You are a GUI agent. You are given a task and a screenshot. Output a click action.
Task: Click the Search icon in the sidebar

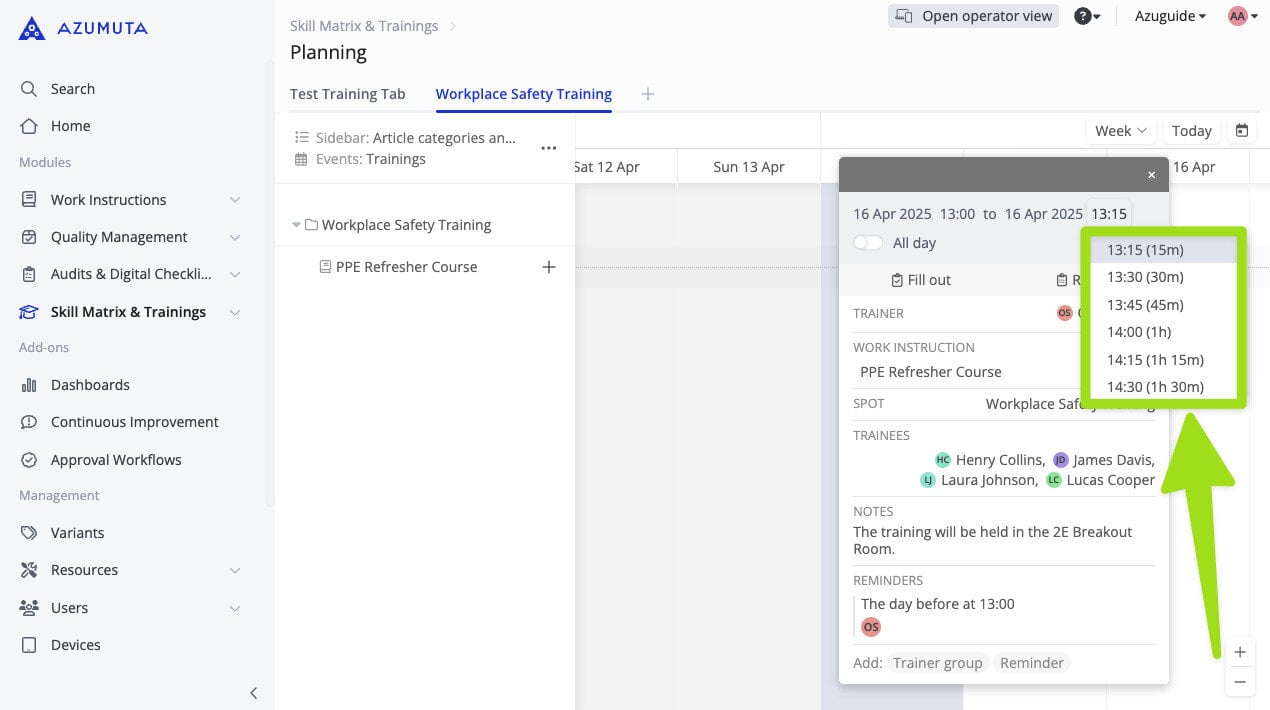coord(30,88)
